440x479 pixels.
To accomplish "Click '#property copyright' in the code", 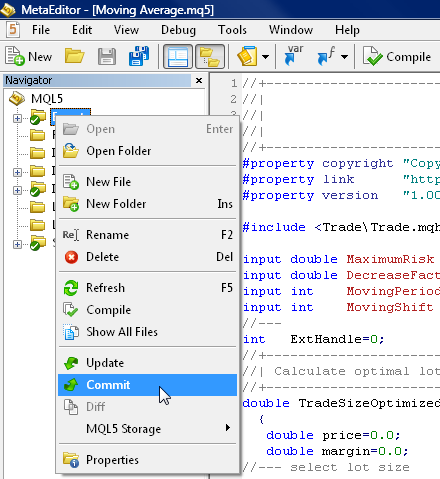I will coord(318,163).
